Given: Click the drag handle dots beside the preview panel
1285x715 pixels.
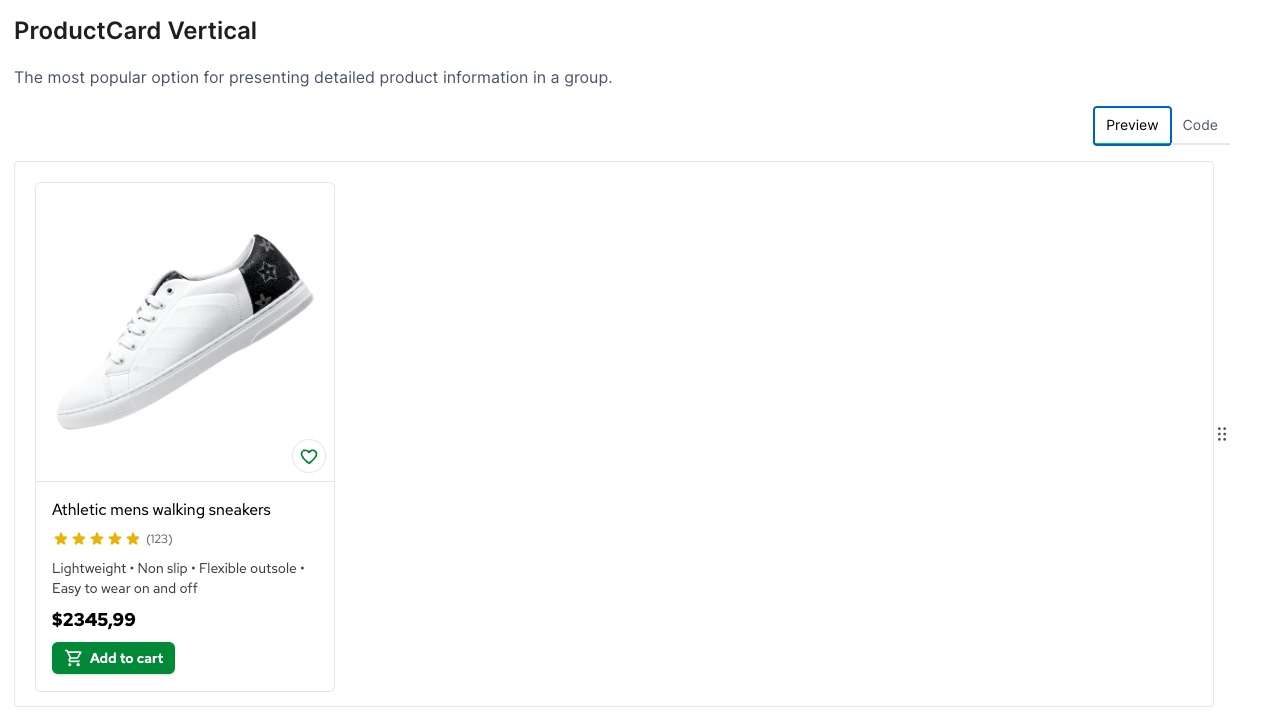Looking at the screenshot, I should (x=1221, y=434).
